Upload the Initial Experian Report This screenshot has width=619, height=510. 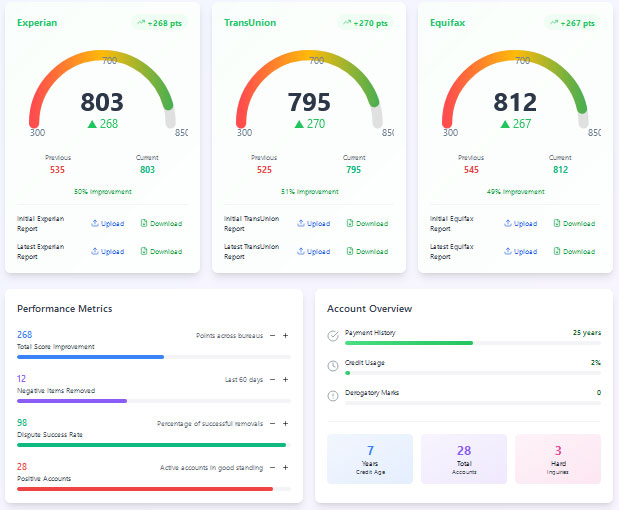(107, 223)
